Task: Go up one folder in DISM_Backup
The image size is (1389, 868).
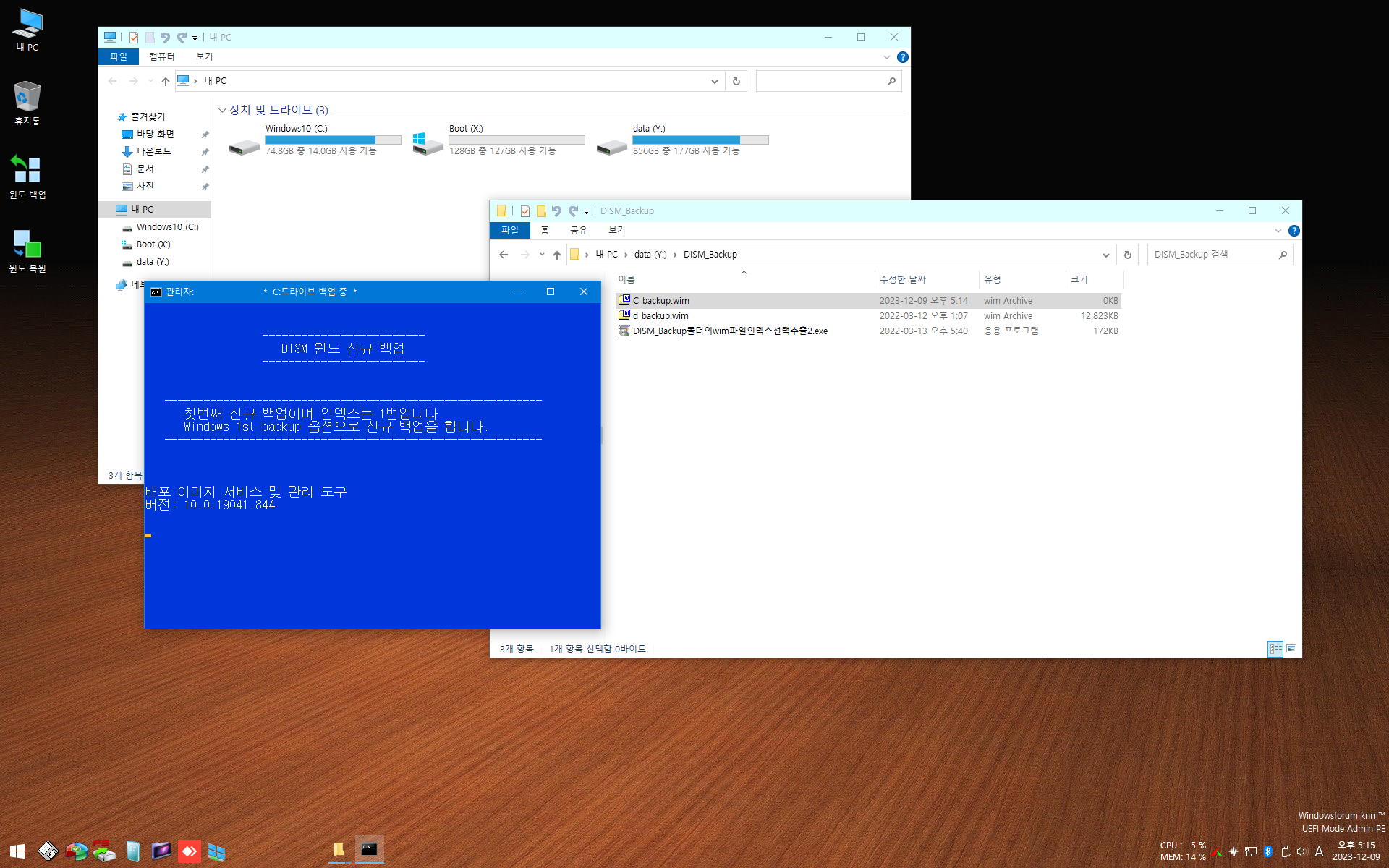Action: click(x=556, y=255)
